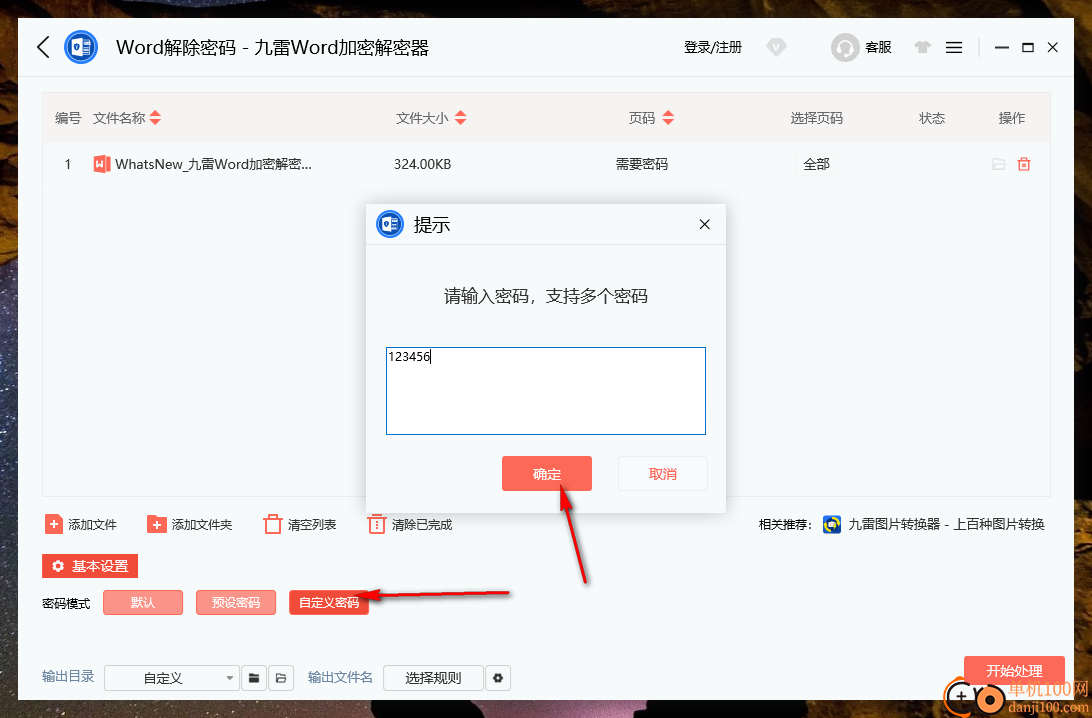
Task: Open the VIP diamond icon
Action: coord(776,47)
